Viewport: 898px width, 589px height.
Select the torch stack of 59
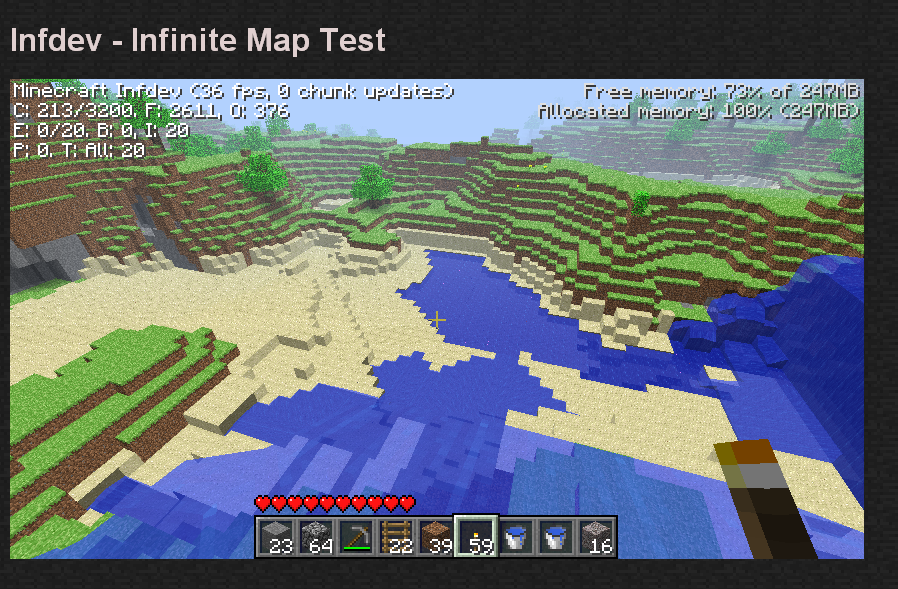click(x=476, y=537)
